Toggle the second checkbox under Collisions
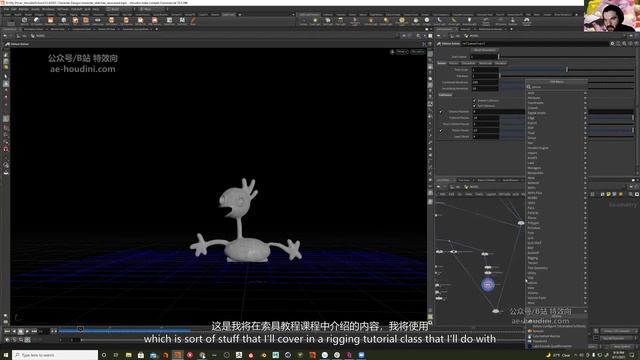Image resolution: width=640 pixels, height=360 pixels. pos(475,106)
